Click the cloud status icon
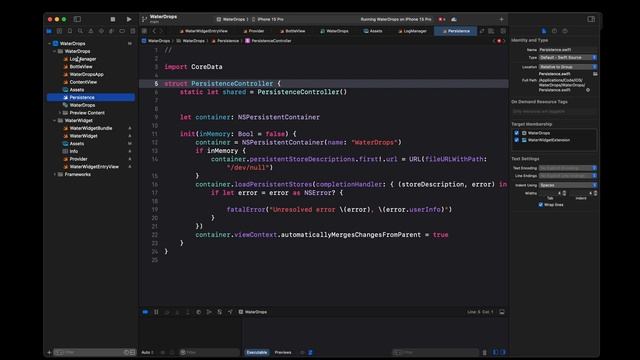Image resolution: width=640 pixels, height=360 pixels. click(x=454, y=19)
